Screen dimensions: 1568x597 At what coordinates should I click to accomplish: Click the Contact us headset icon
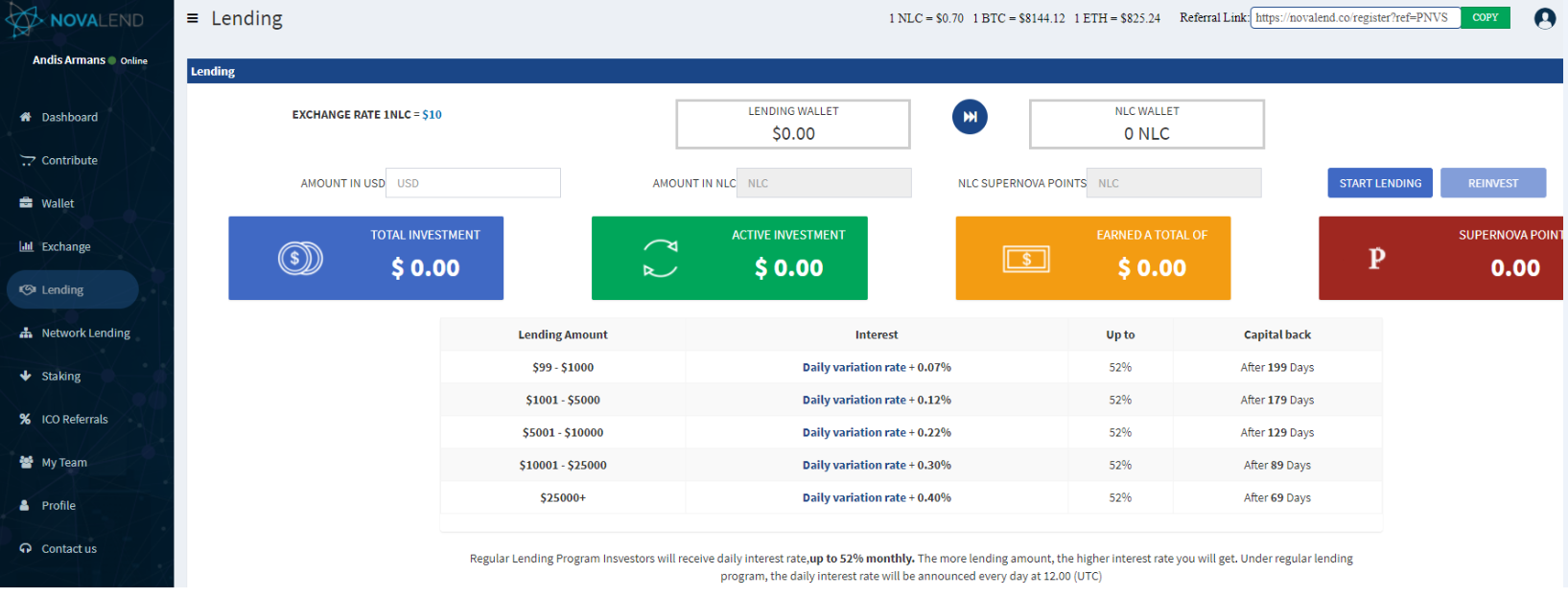point(26,548)
